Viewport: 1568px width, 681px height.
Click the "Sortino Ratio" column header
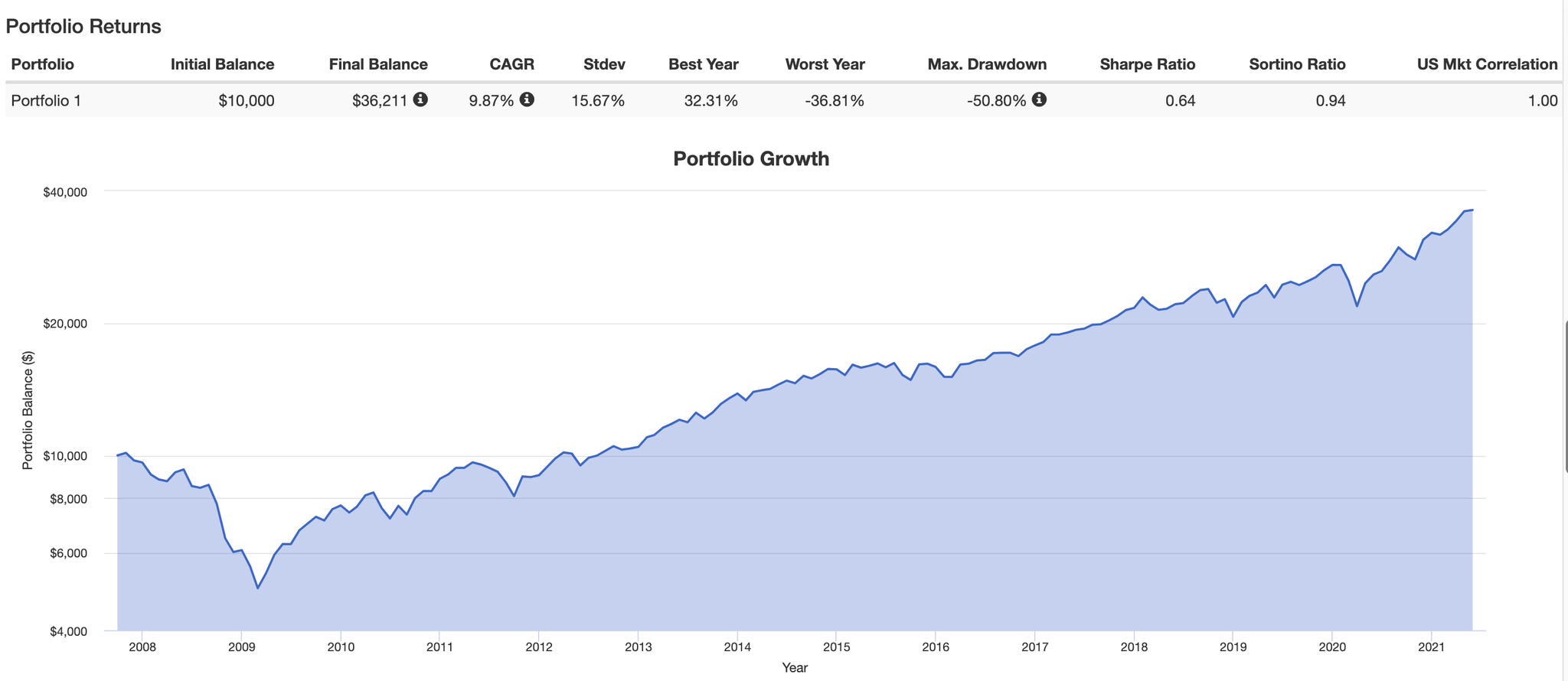1297,64
